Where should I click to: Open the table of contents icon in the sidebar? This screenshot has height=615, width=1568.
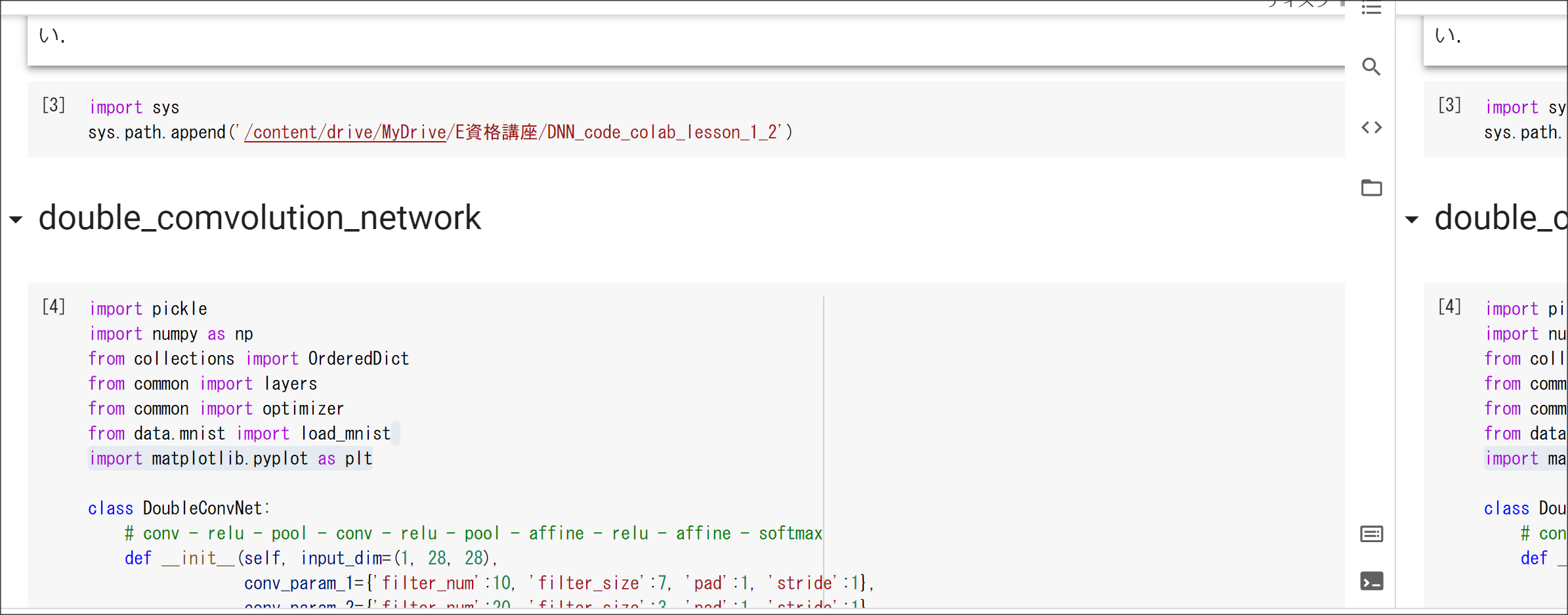tap(1371, 8)
